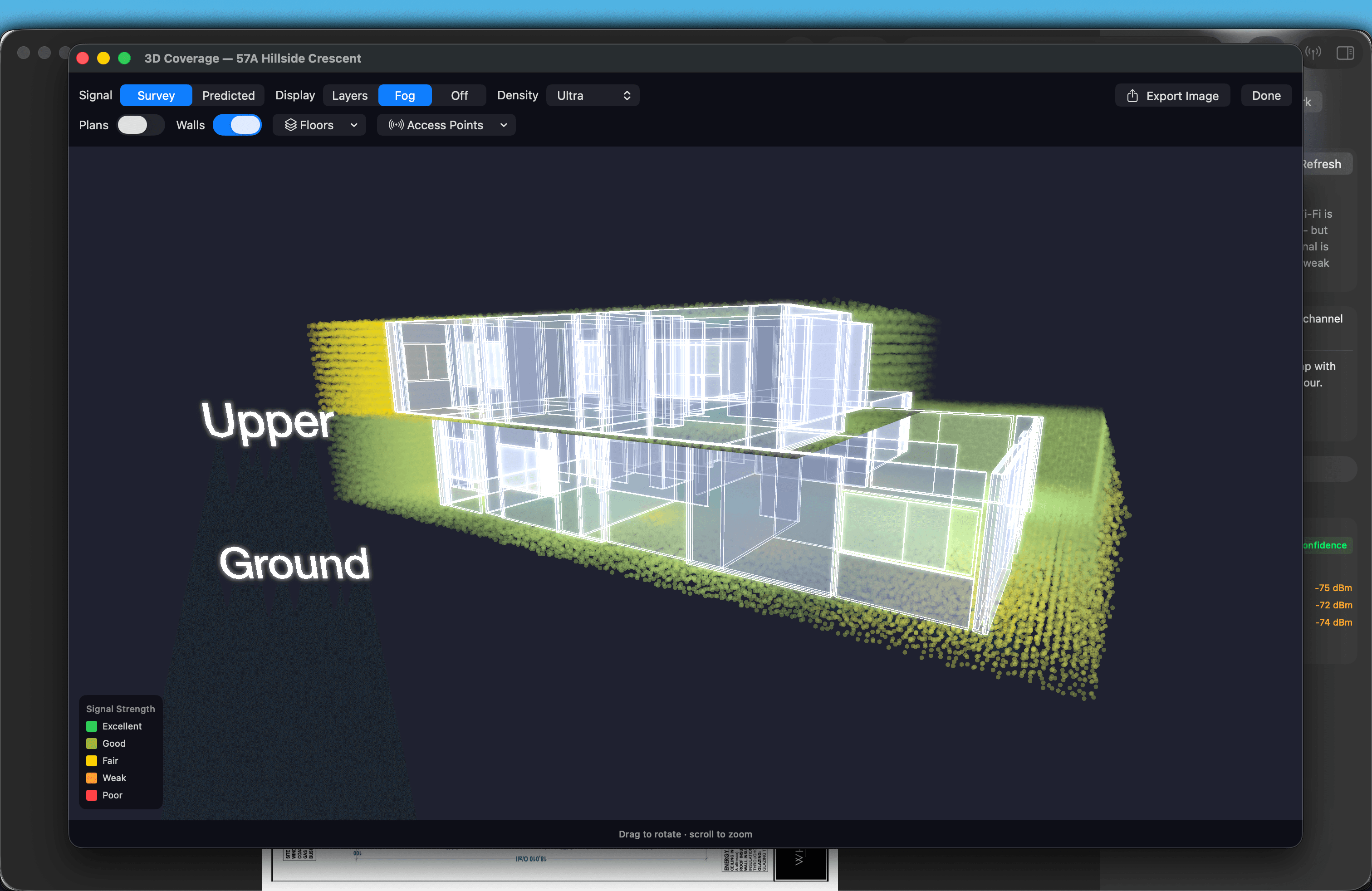1372x891 pixels.
Task: Open the Access Points dropdown
Action: pyautogui.click(x=446, y=125)
